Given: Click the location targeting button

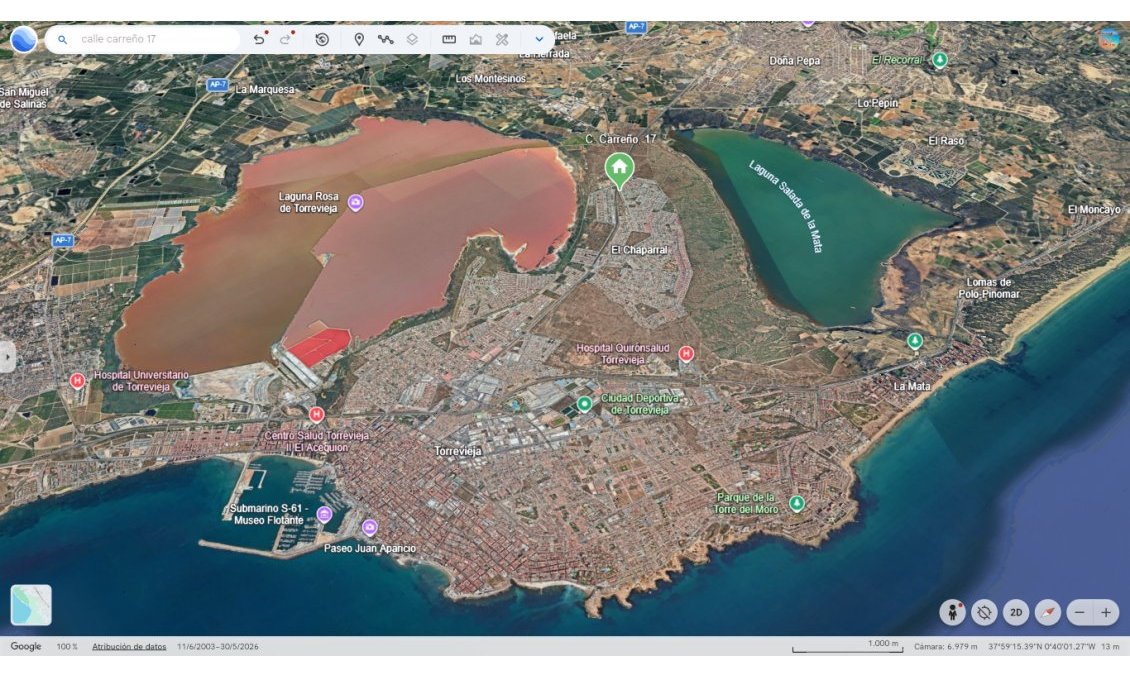Looking at the screenshot, I should click(x=984, y=612).
